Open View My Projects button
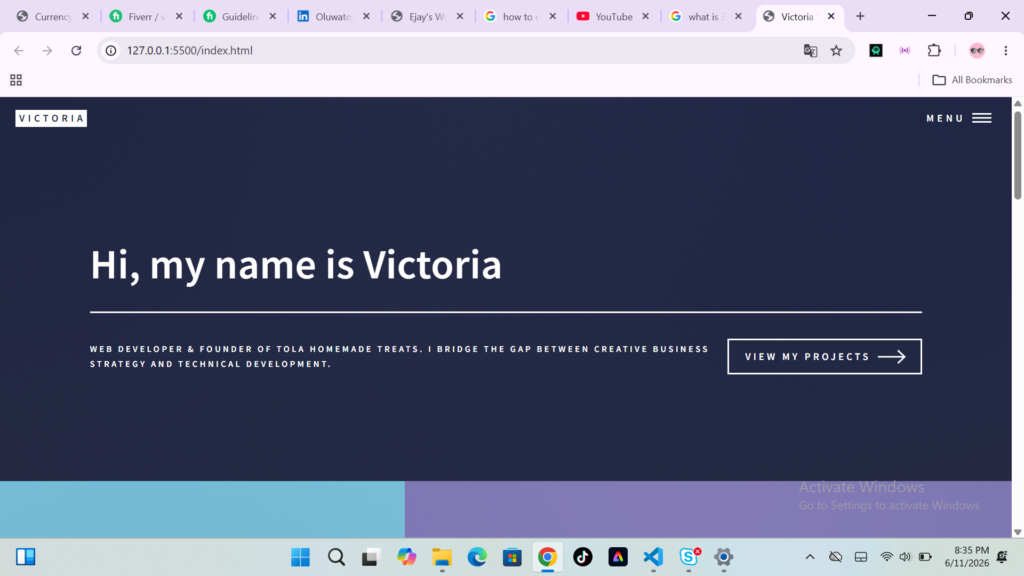The image size is (1024, 576). (824, 357)
